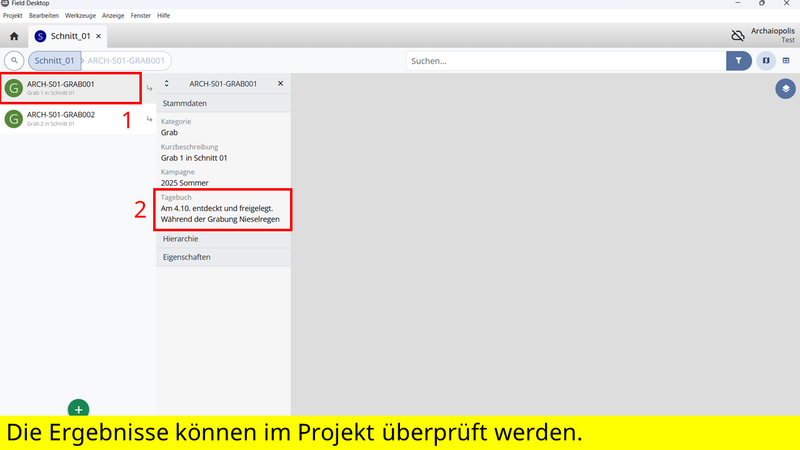Open the search filter menu

tap(738, 61)
